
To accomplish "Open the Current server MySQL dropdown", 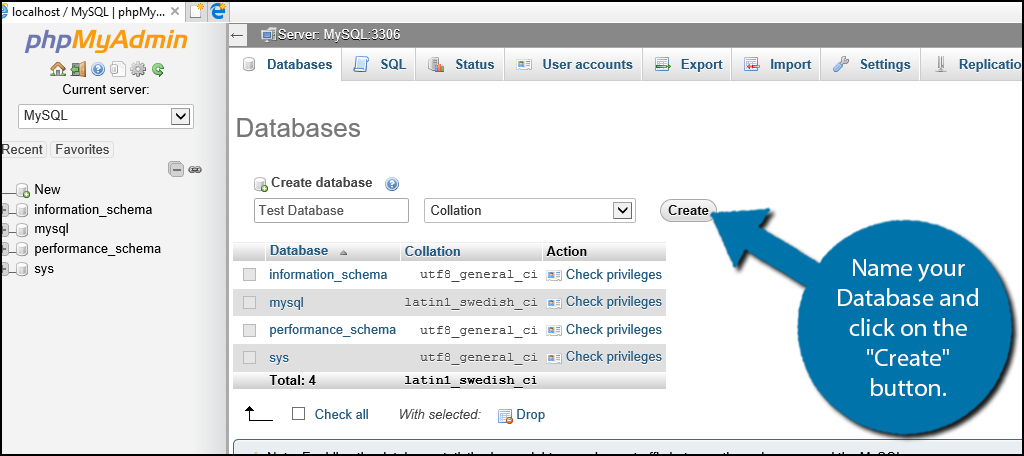I will [x=106, y=116].
